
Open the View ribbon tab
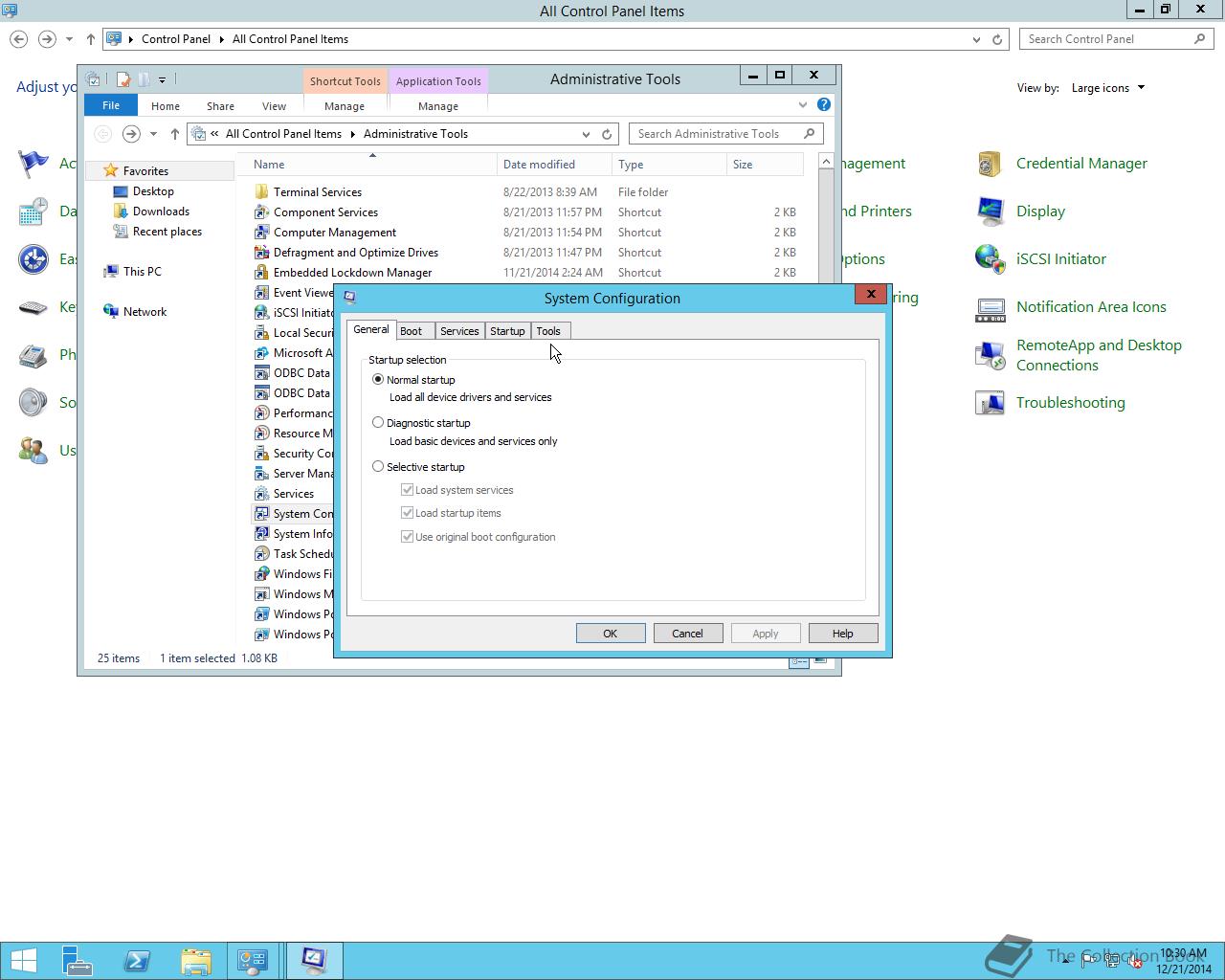274,106
